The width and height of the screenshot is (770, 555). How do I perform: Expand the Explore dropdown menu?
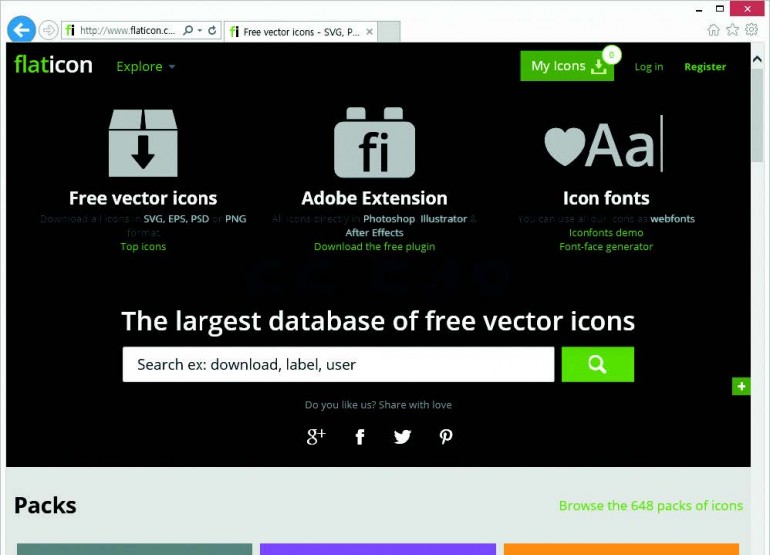tap(145, 66)
